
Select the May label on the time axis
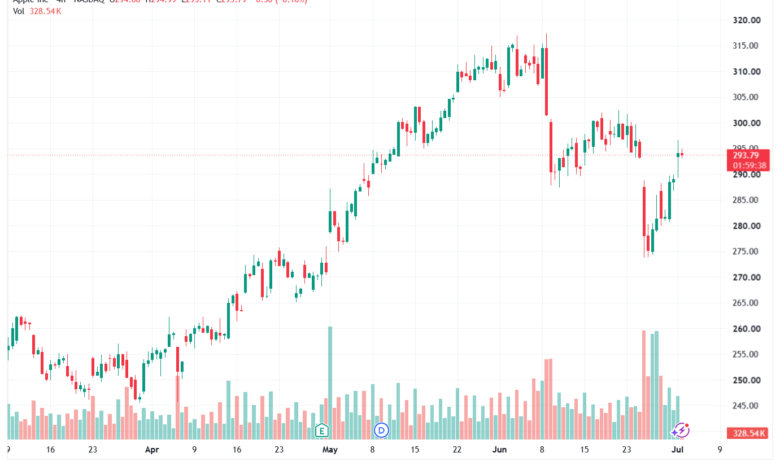pos(330,450)
